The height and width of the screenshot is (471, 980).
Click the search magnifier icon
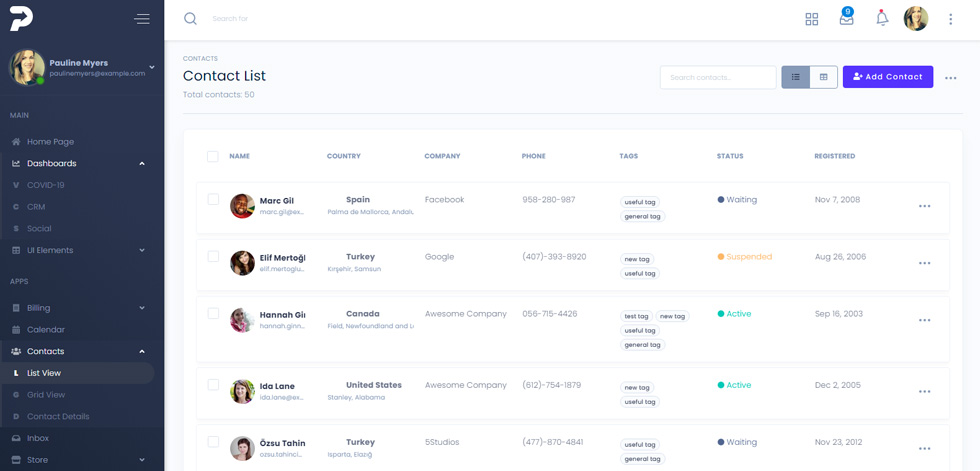[x=190, y=19]
